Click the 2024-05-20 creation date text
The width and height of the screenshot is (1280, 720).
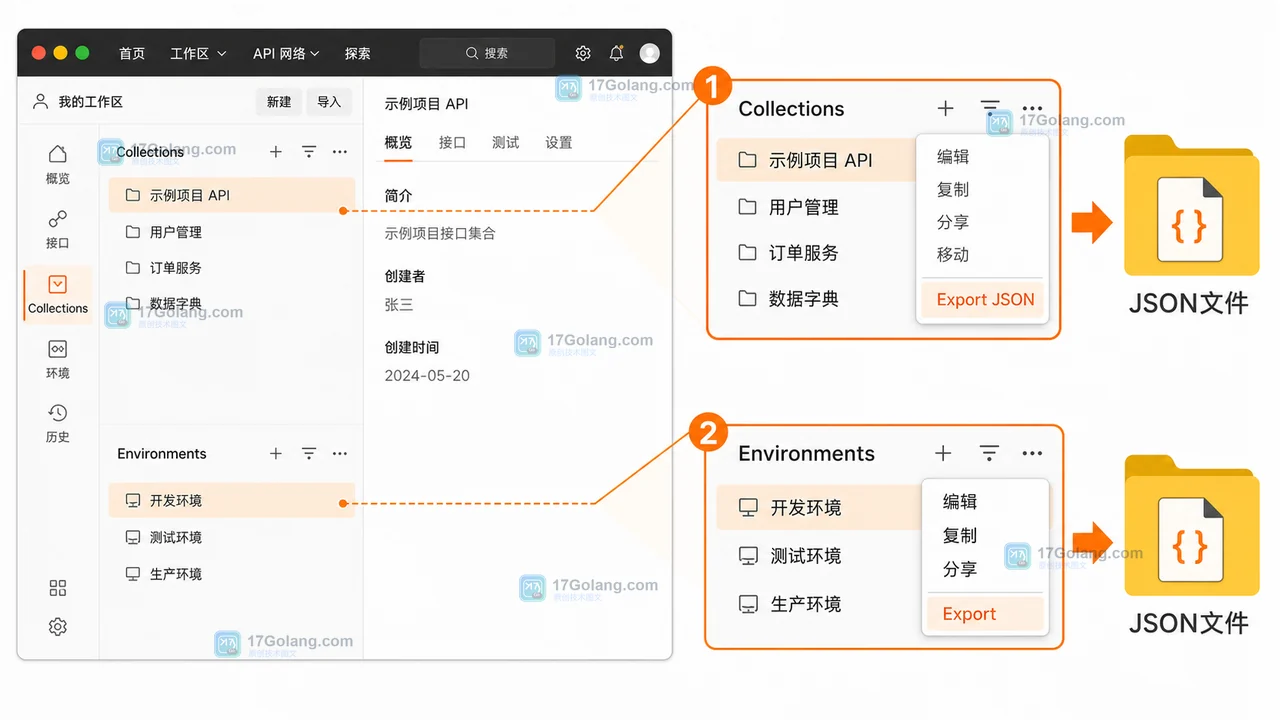[x=427, y=376]
